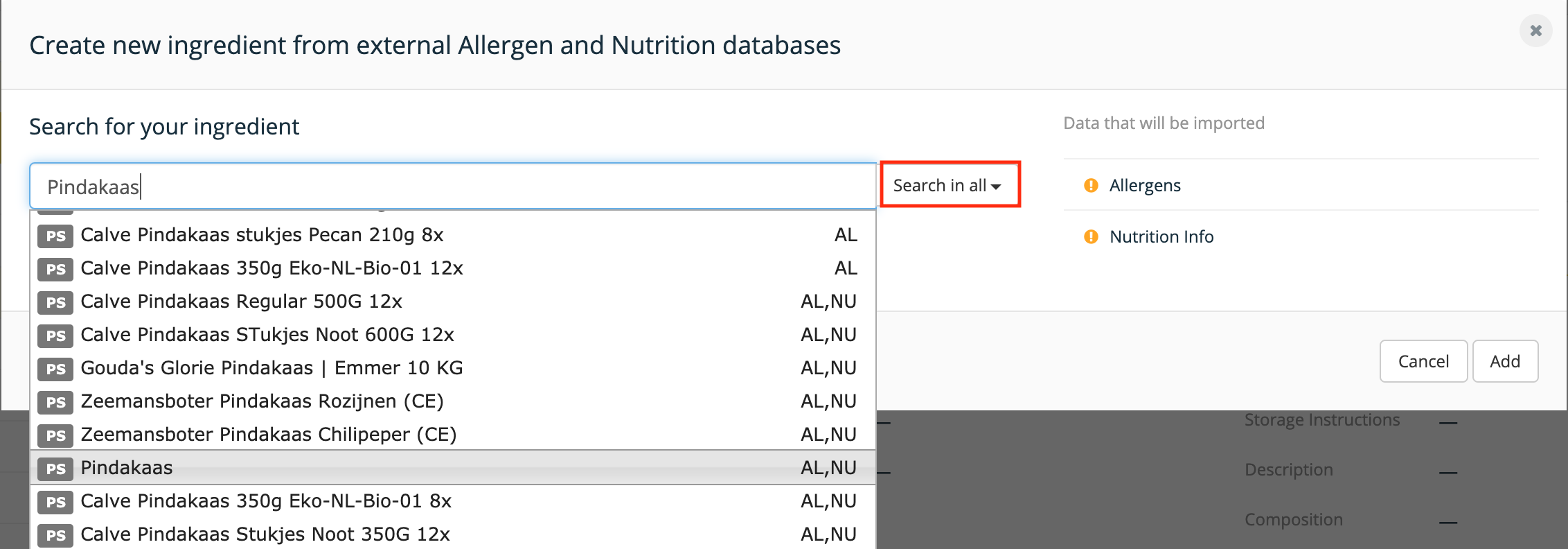The image size is (1568, 549).
Task: Click PS badge of Gouda's Glorie Pindakaas
Action: coord(55,369)
